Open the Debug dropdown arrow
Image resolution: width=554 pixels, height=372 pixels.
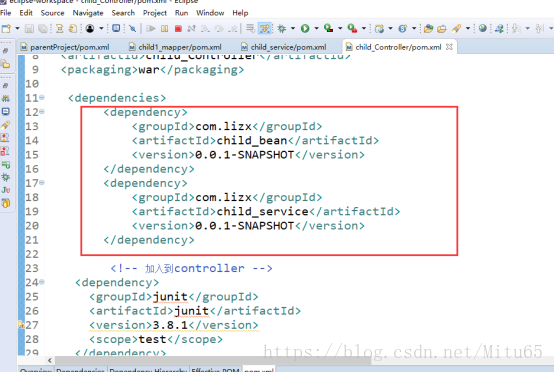tap(293, 29)
